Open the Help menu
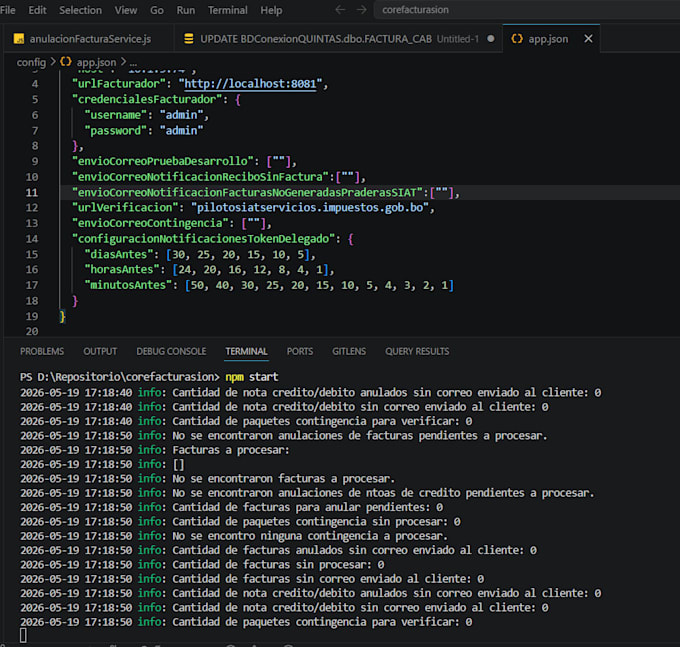This screenshot has width=680, height=647. tap(271, 10)
